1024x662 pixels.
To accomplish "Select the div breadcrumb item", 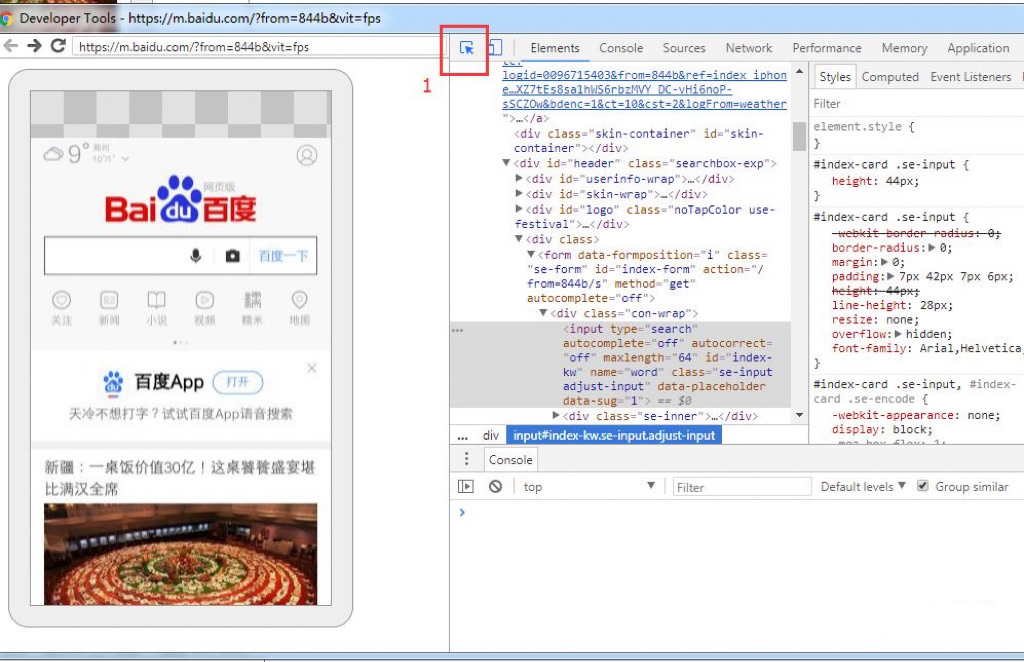I will [x=490, y=435].
